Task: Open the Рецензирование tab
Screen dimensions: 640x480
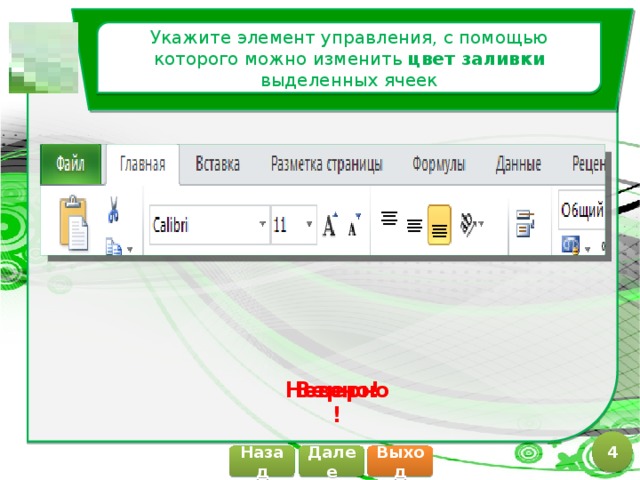Action: 588,164
